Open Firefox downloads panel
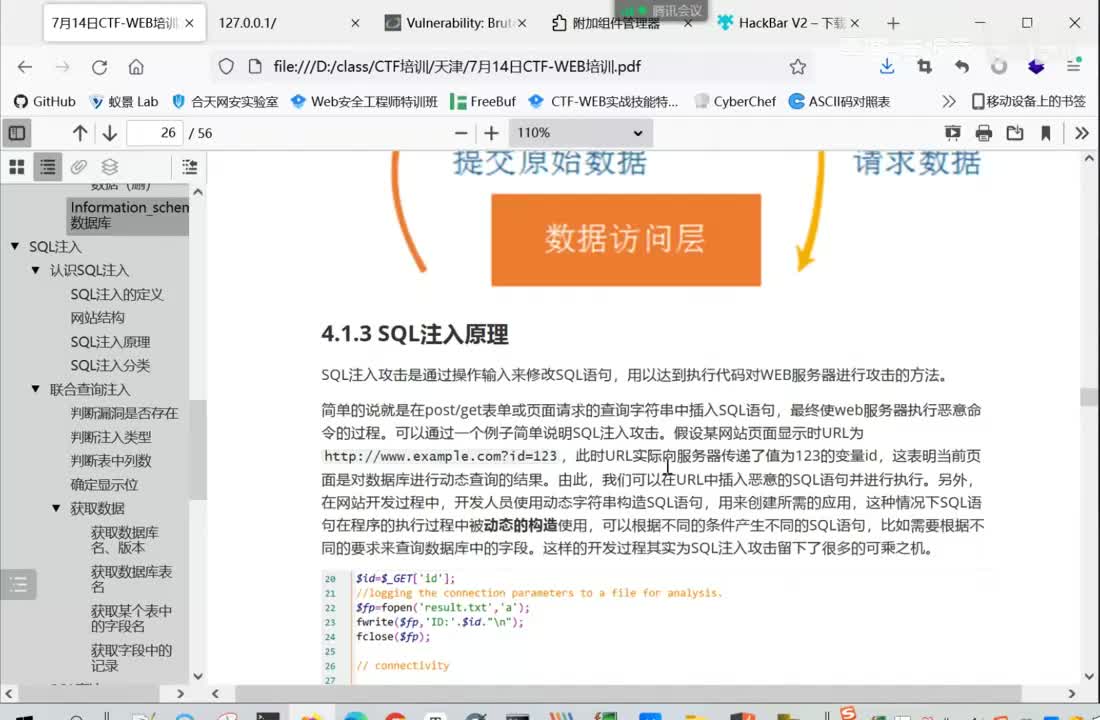 click(887, 67)
